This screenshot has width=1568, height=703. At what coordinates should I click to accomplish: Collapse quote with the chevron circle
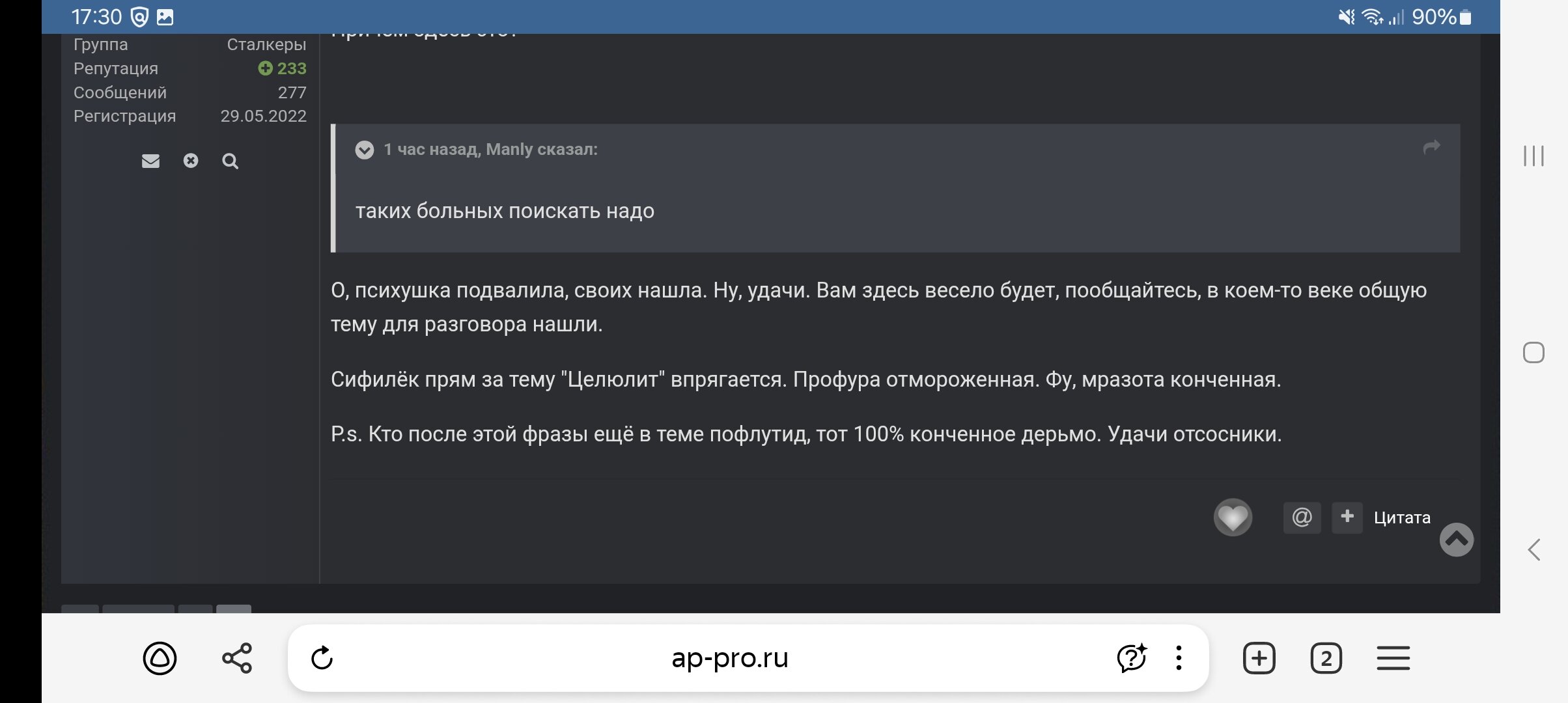[365, 150]
